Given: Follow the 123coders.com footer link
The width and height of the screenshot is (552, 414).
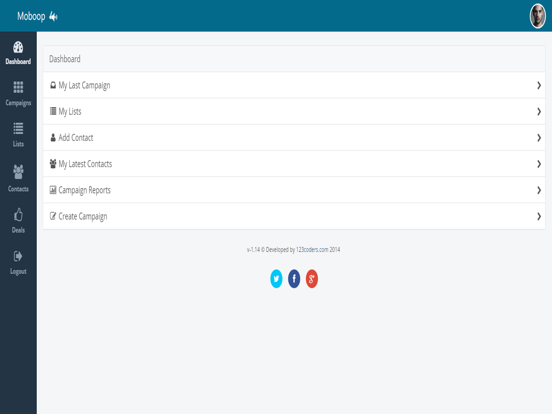Looking at the screenshot, I should pyautogui.click(x=312, y=250).
